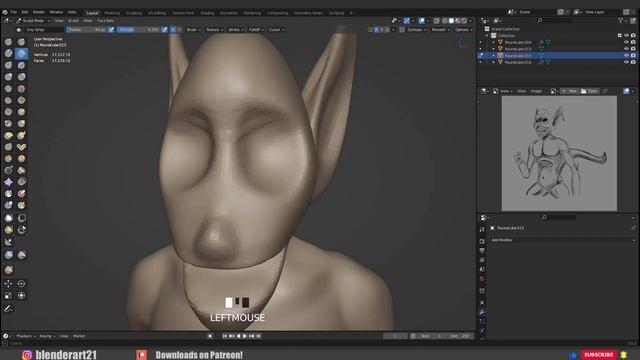
Task: Select the Draw sculpt brush
Action: point(8,42)
